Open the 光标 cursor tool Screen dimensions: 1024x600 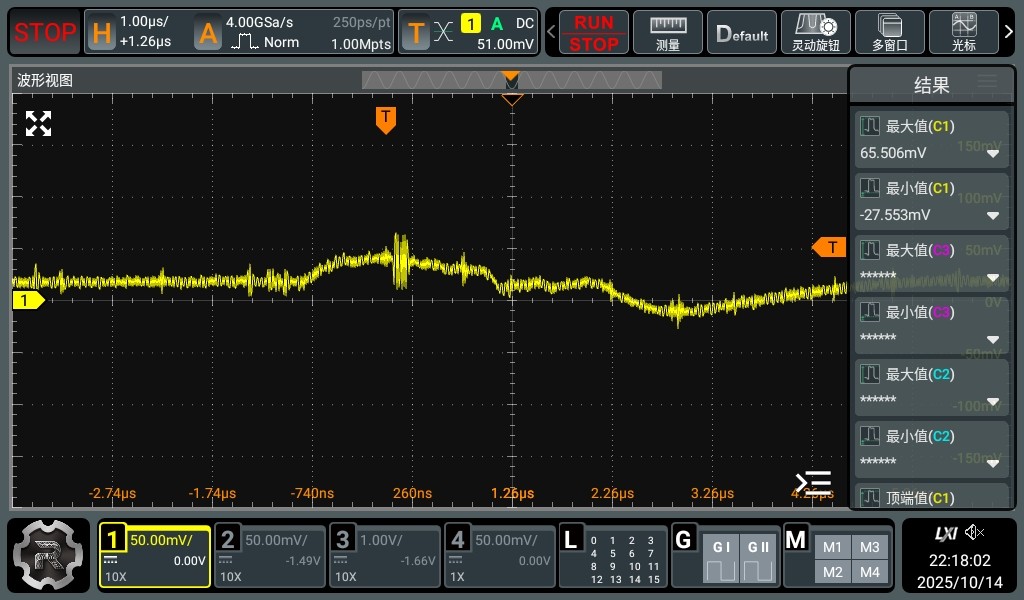click(x=964, y=32)
